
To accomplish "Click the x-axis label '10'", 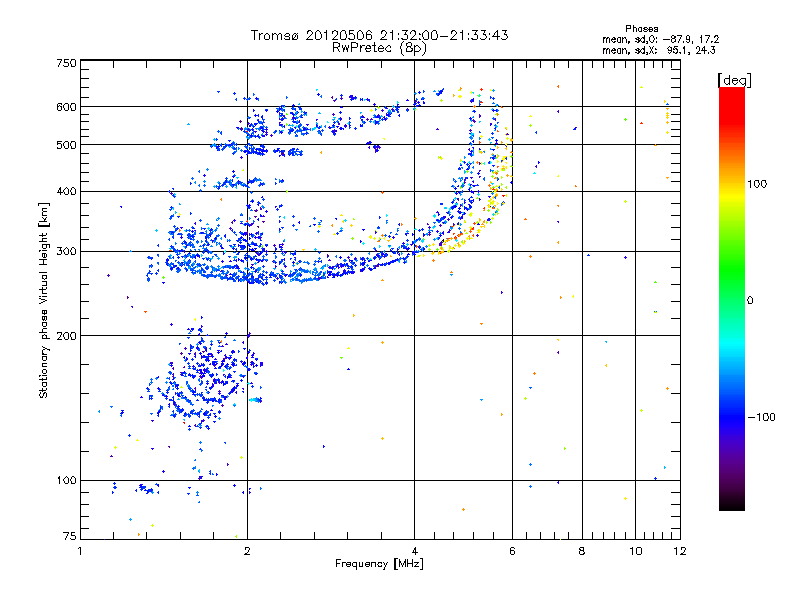I will pyautogui.click(x=636, y=551).
